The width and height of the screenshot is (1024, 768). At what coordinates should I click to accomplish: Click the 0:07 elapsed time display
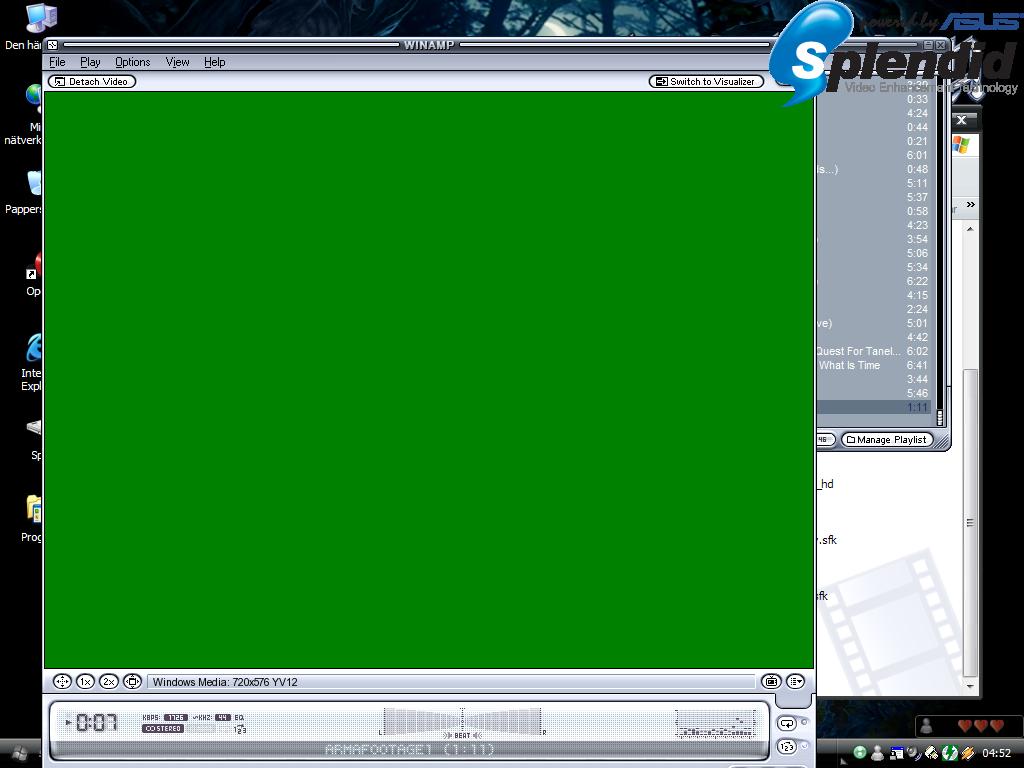pos(97,722)
